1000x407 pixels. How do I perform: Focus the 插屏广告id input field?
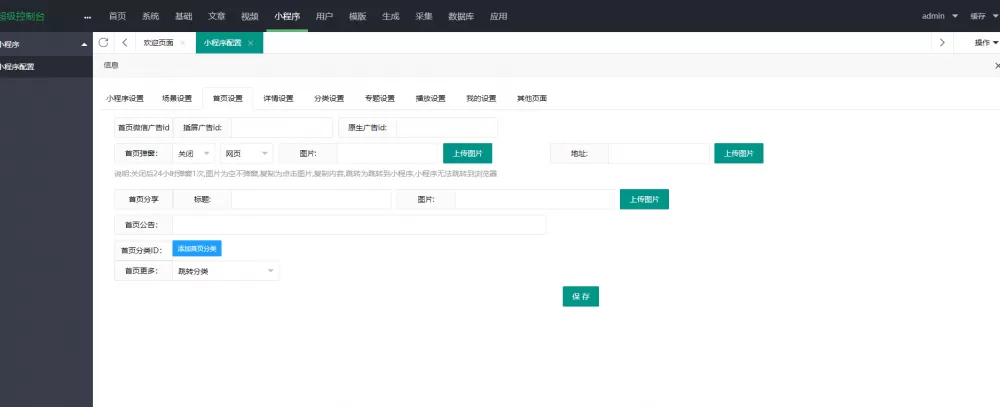(281, 128)
